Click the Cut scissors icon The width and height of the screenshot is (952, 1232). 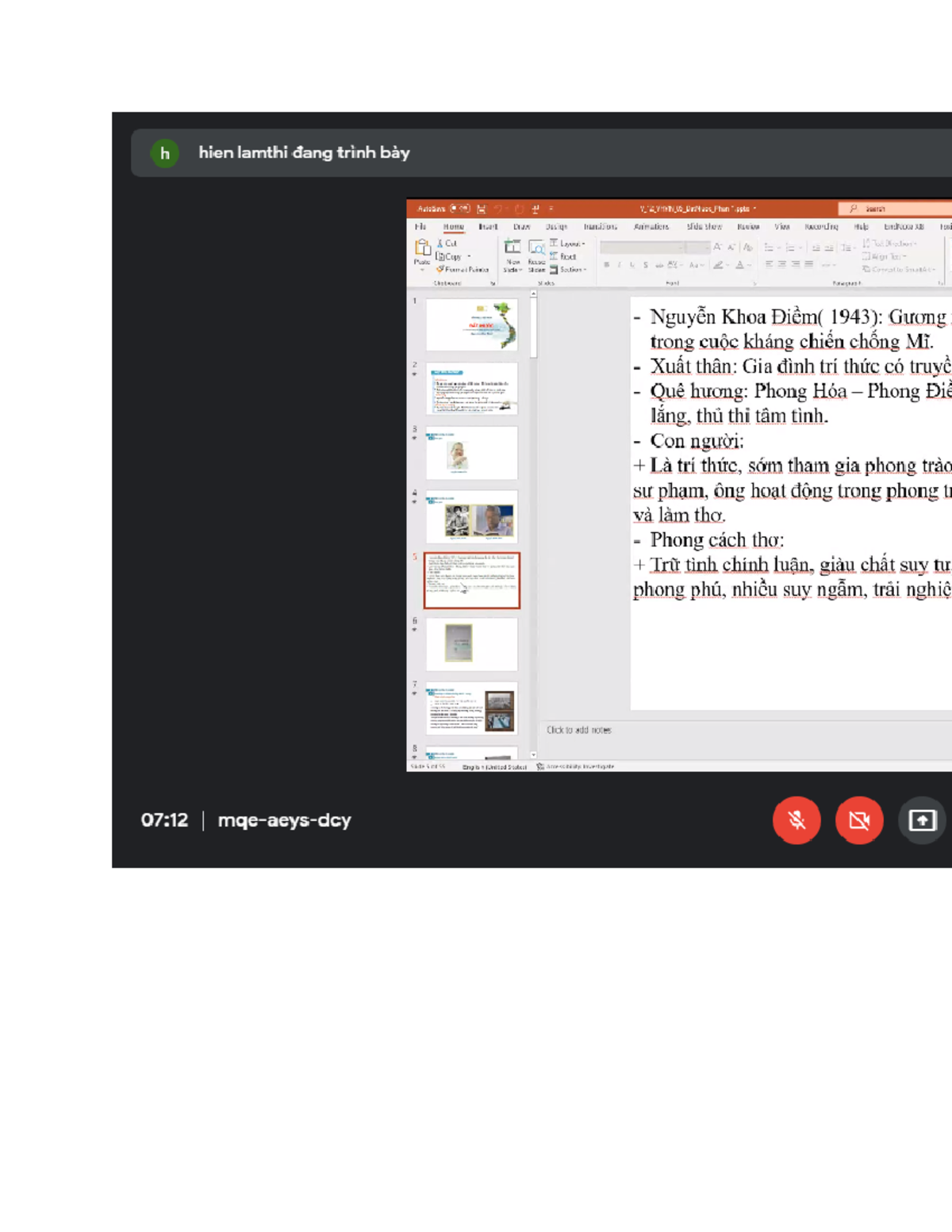click(440, 244)
